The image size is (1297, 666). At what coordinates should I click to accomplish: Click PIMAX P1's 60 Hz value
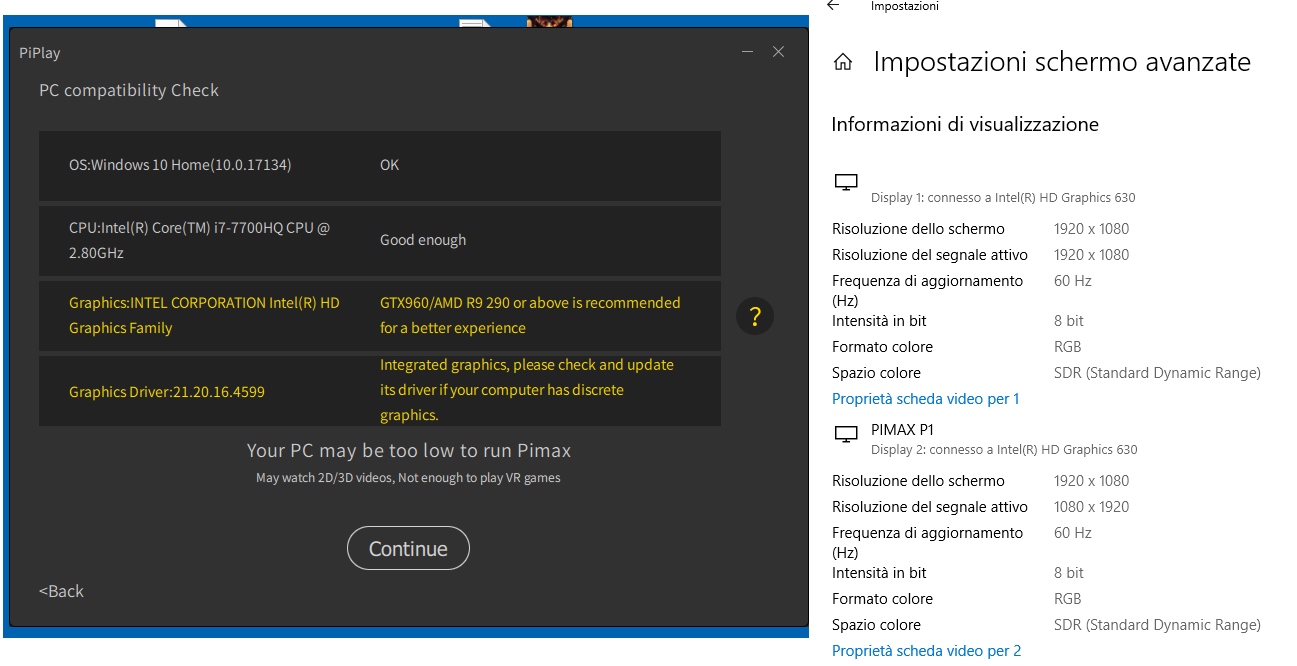[x=1073, y=533]
